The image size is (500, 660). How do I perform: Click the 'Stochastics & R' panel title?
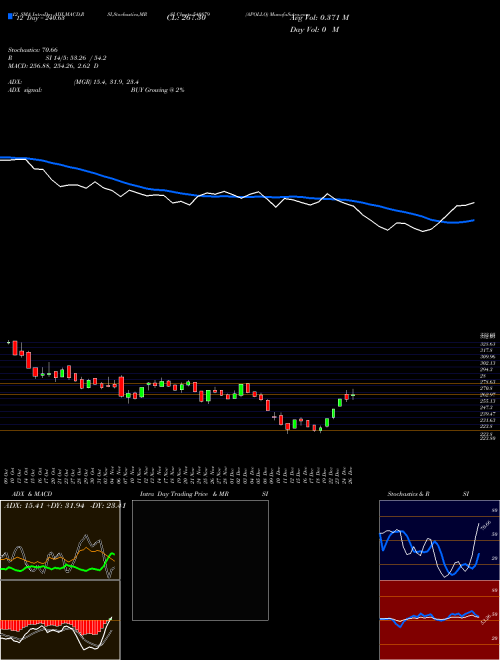(409, 494)
